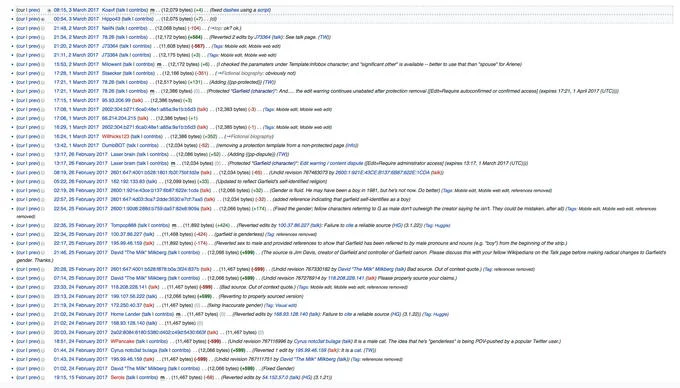Image resolution: width=680 pixels, height=388 pixels.
Task: Open the 00:54, 3 March 2017 revision
Action: pos(76,19)
